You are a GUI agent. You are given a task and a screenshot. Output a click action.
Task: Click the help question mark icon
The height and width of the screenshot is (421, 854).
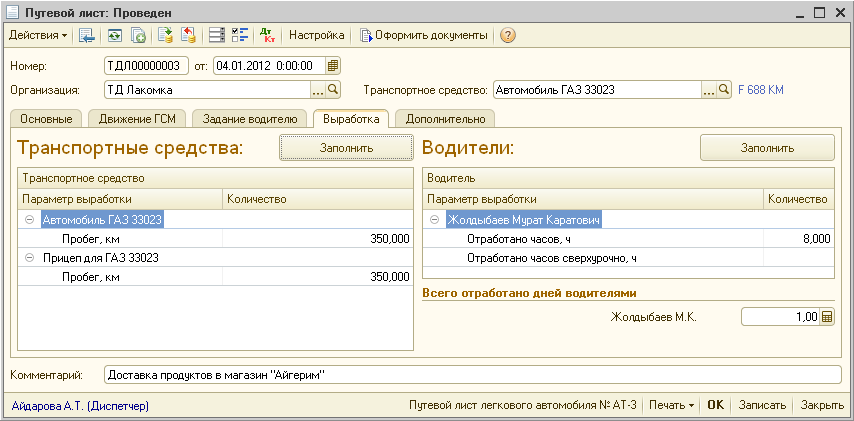coord(508,35)
